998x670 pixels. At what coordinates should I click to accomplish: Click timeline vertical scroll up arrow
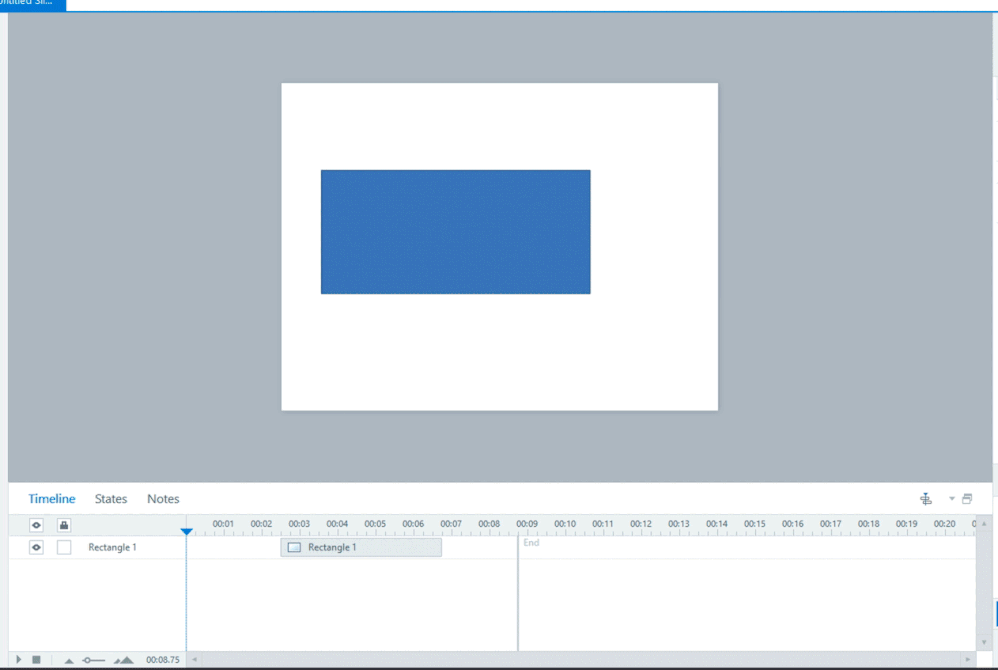tap(984, 524)
